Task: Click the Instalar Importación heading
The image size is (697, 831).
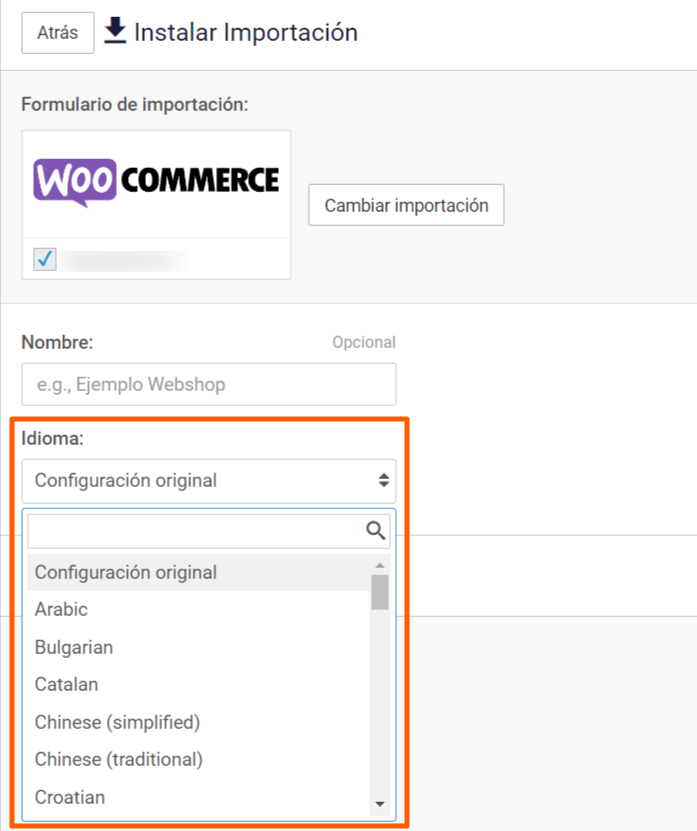Action: pyautogui.click(x=246, y=32)
